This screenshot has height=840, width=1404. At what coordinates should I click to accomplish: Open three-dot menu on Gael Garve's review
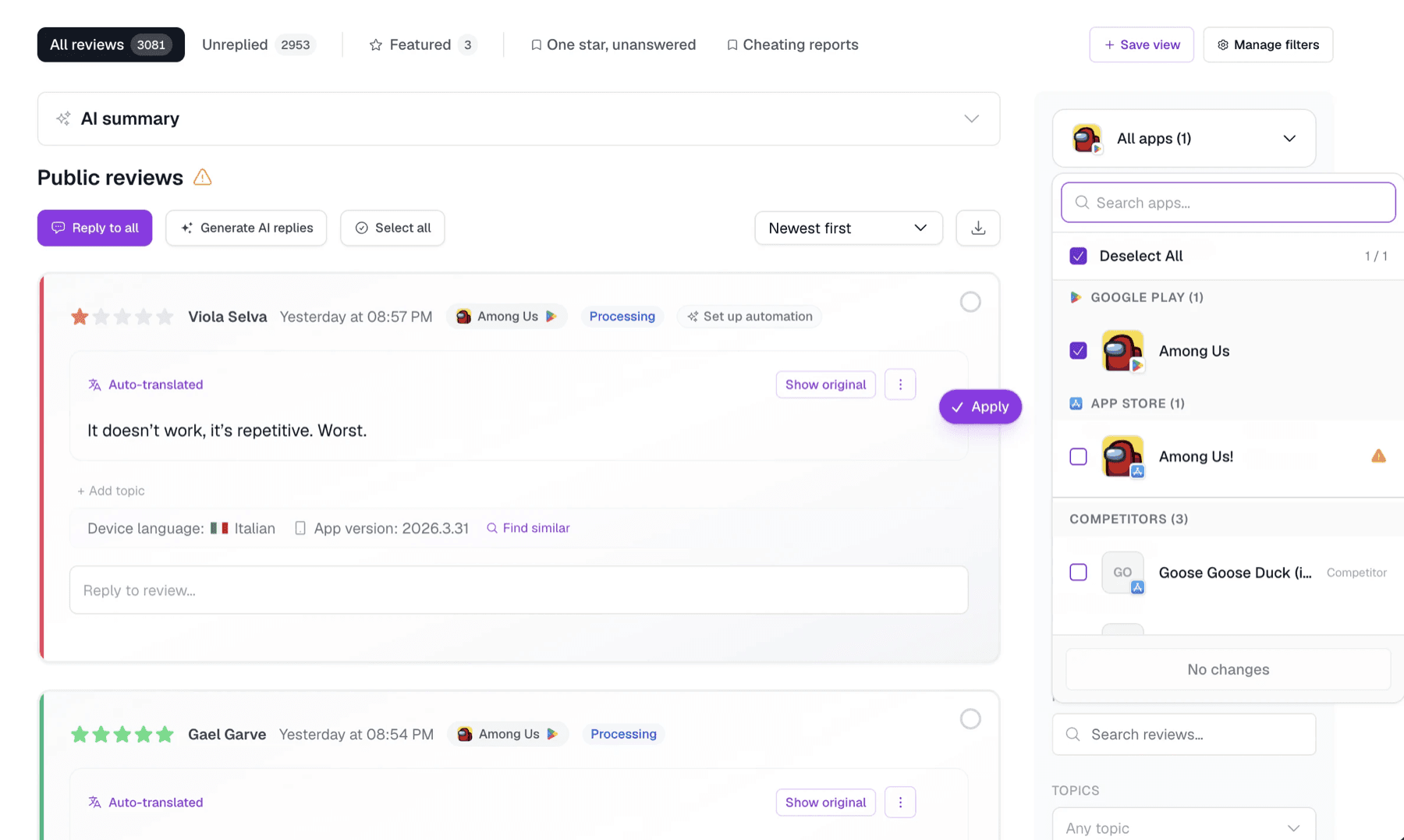coord(900,803)
